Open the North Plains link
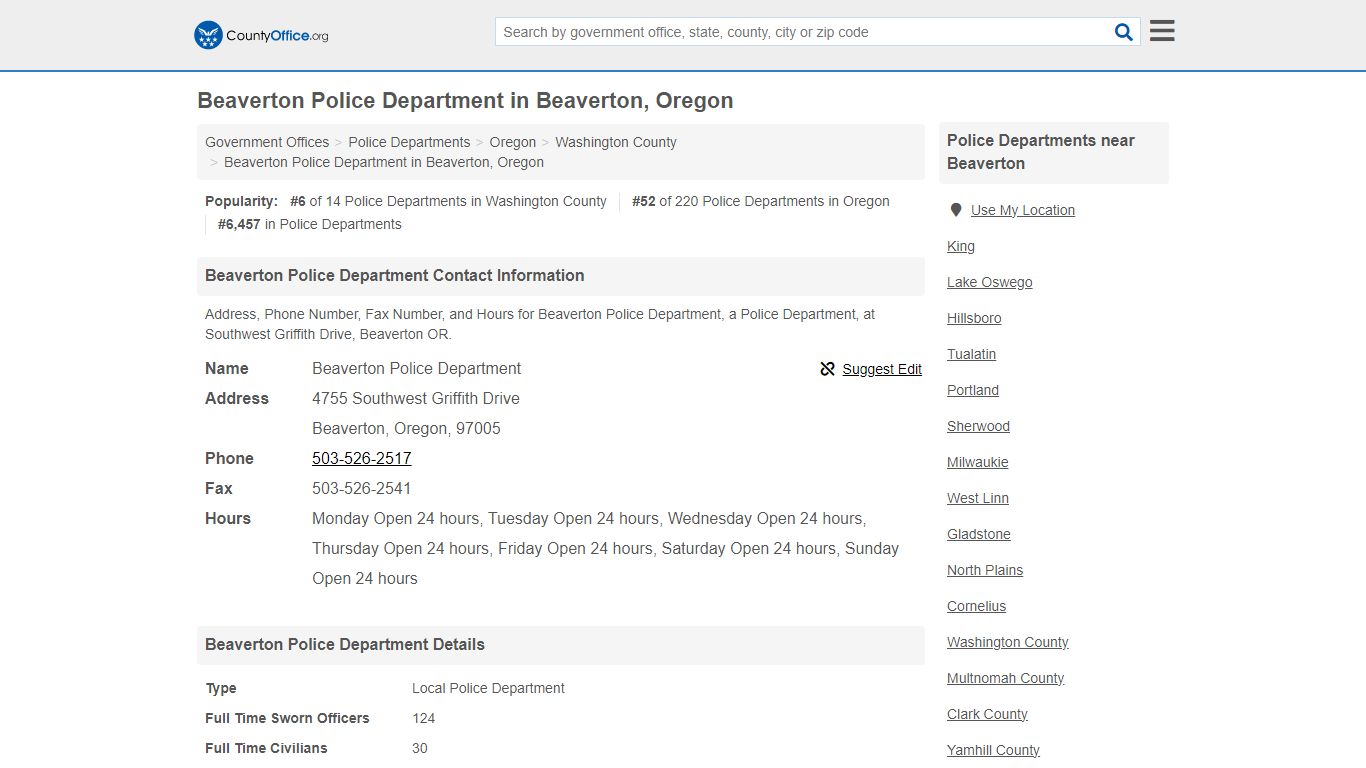 click(985, 570)
